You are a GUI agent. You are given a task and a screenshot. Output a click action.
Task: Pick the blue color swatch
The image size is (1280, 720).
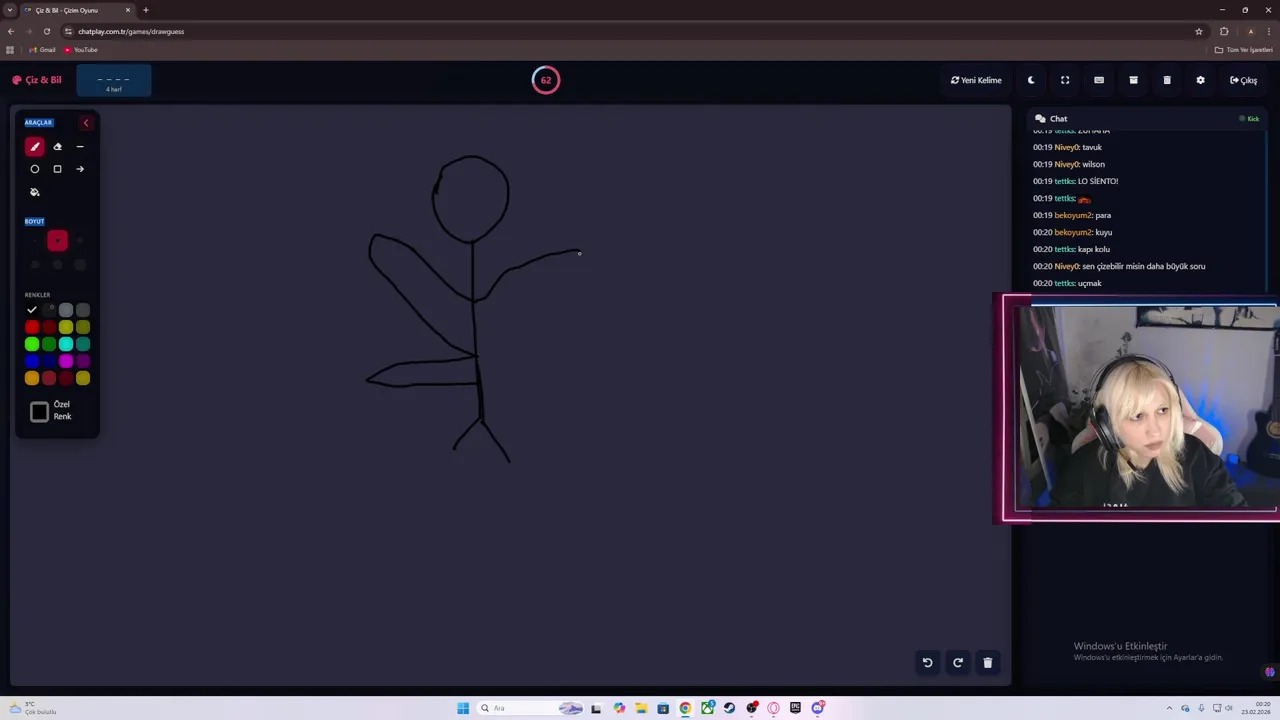point(32,361)
